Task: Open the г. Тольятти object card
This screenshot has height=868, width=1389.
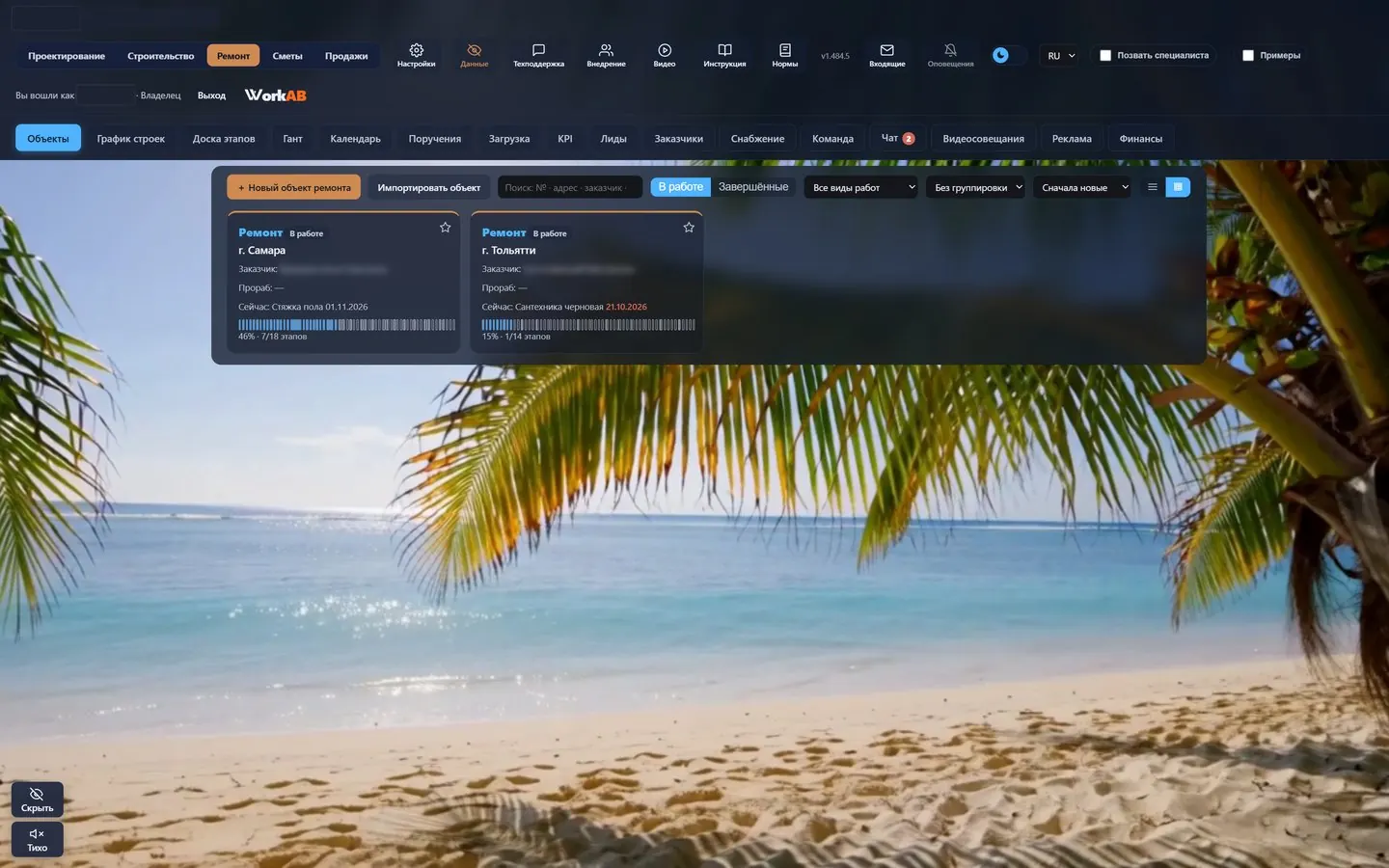Action: 586,282
